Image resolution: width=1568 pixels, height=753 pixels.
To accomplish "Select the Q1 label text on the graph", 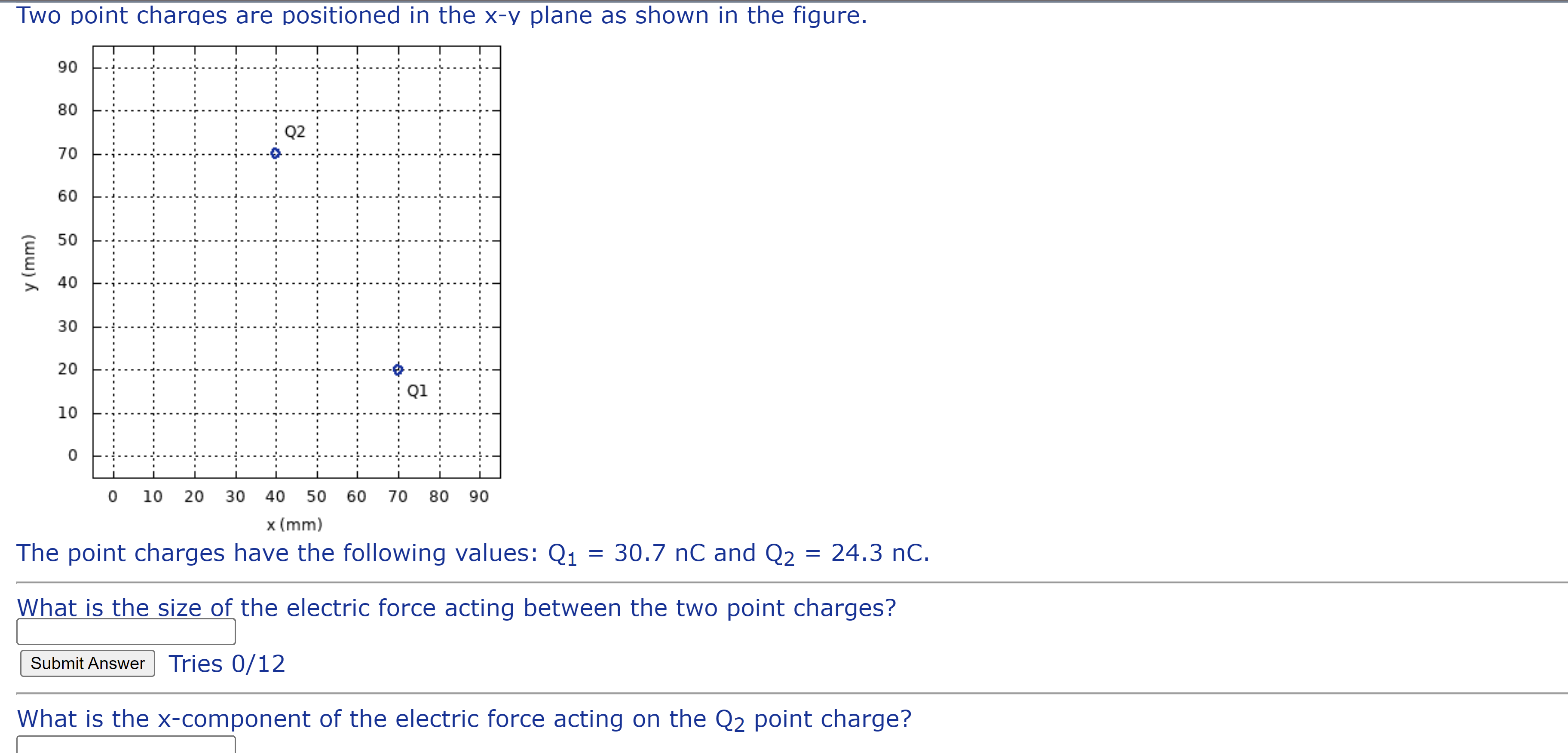I will tap(416, 391).
